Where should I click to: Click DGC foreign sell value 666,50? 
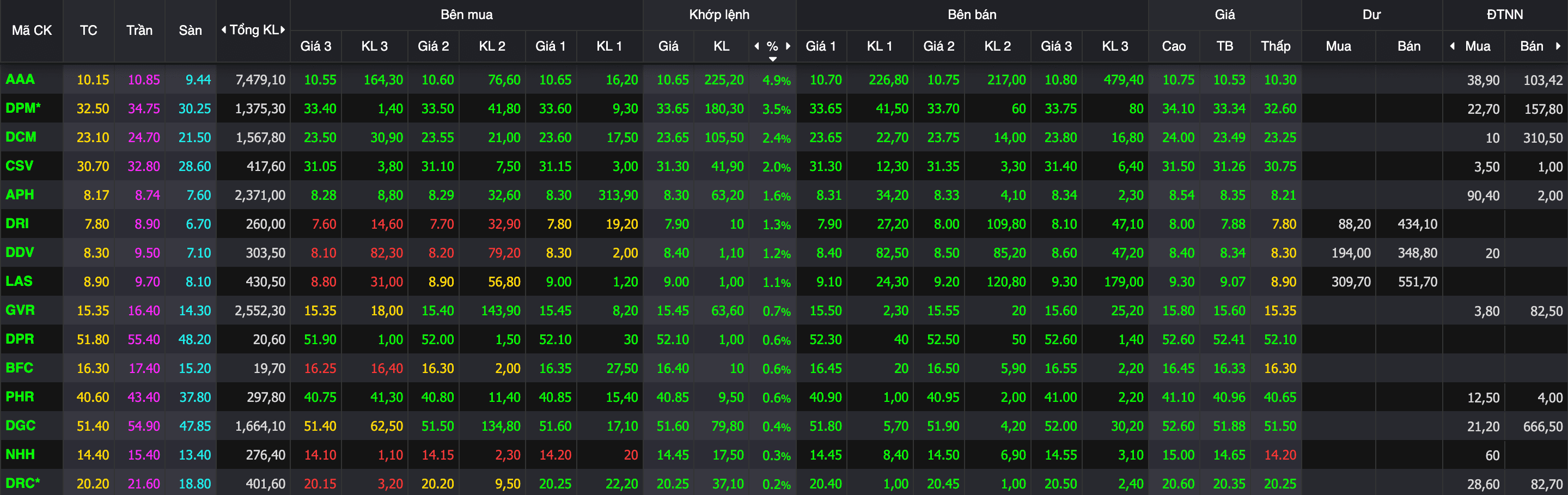[x=1542, y=427]
